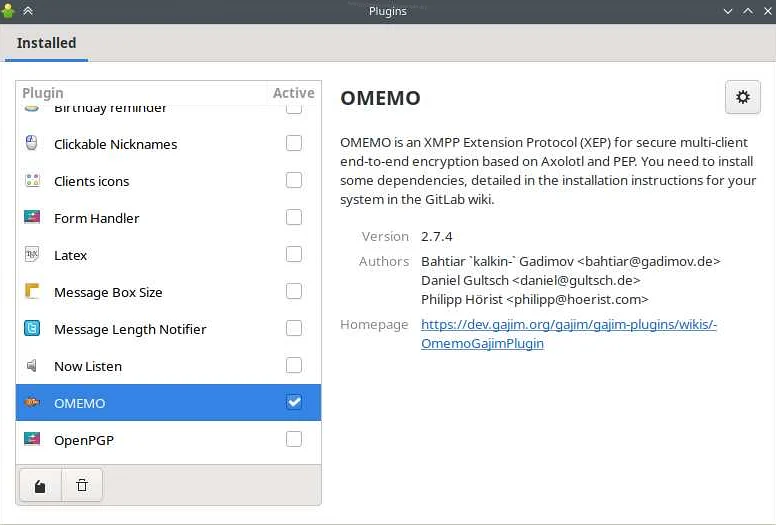Click the Message Length Notifier icon

[32, 329]
